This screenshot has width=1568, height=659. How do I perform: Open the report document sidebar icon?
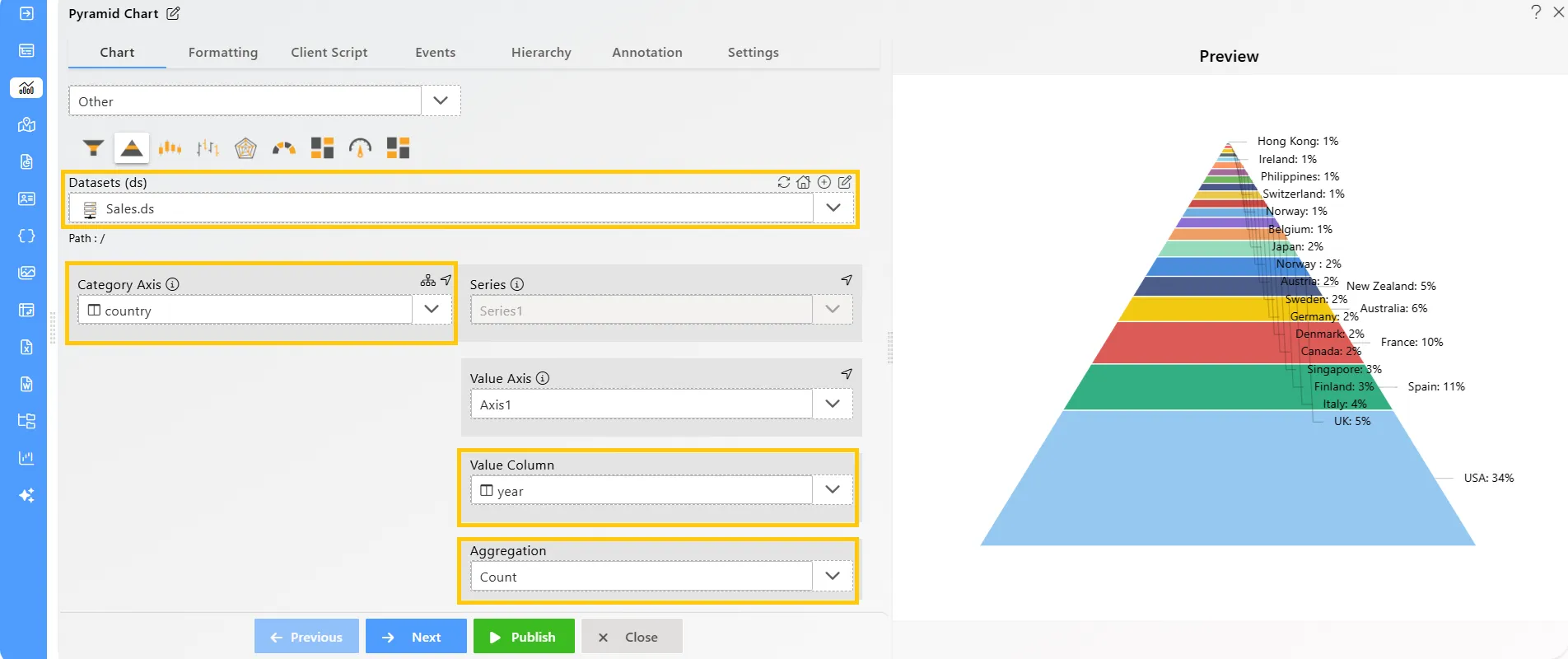26,161
